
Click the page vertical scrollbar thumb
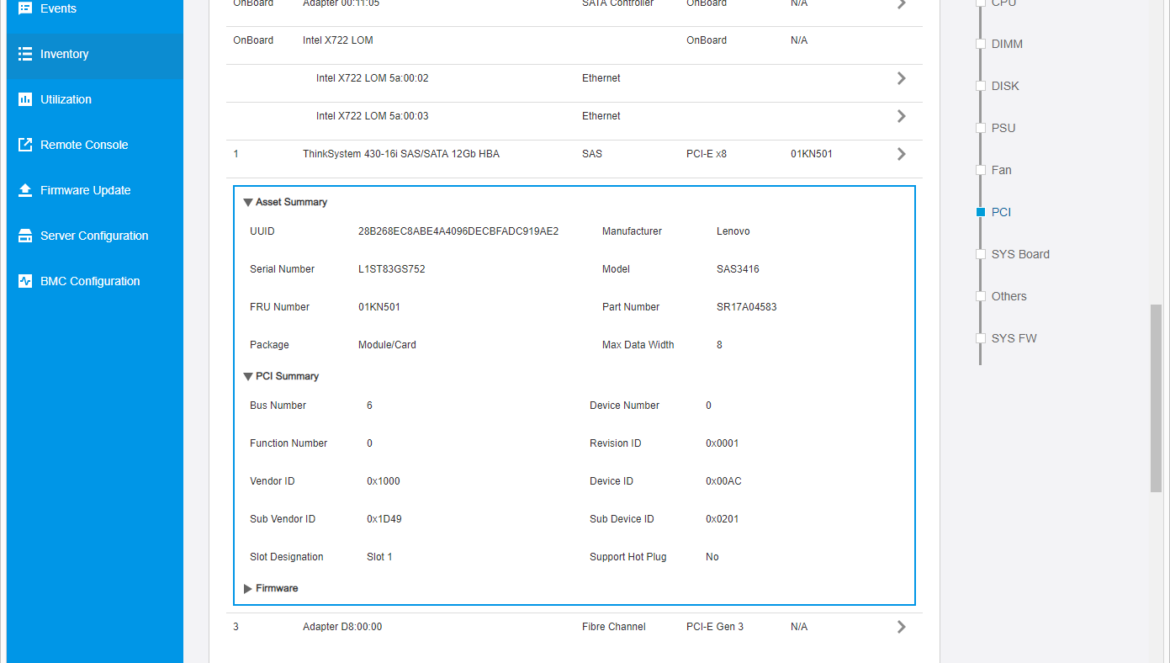pyautogui.click(x=1156, y=398)
